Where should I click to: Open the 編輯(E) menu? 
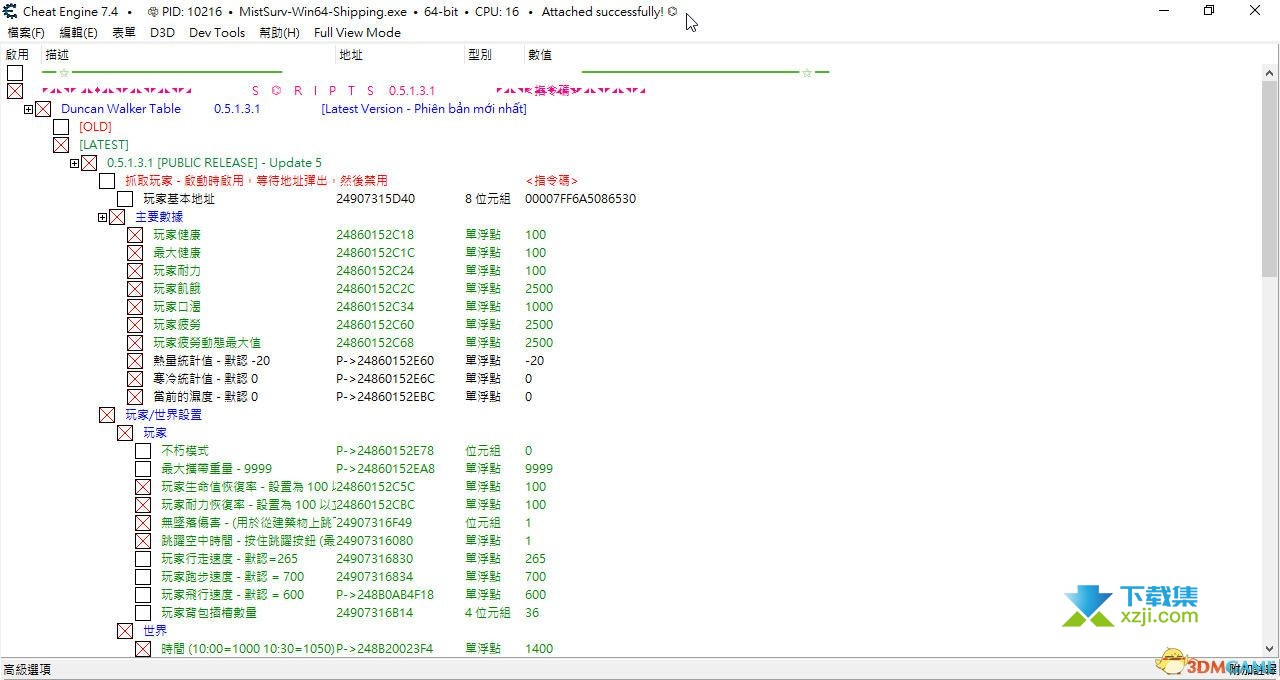78,32
